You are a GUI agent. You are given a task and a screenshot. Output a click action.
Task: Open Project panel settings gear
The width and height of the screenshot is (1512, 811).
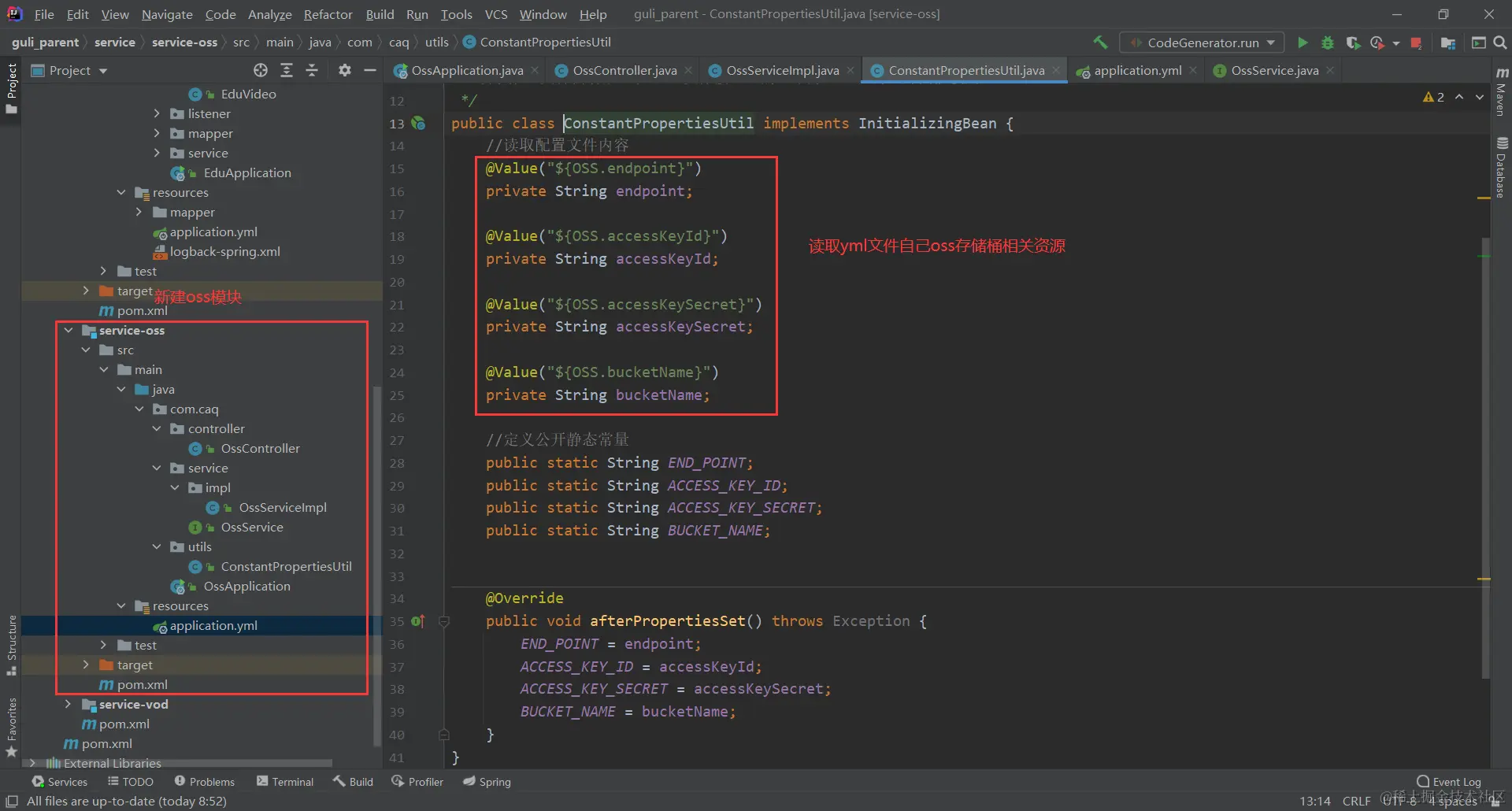(344, 70)
